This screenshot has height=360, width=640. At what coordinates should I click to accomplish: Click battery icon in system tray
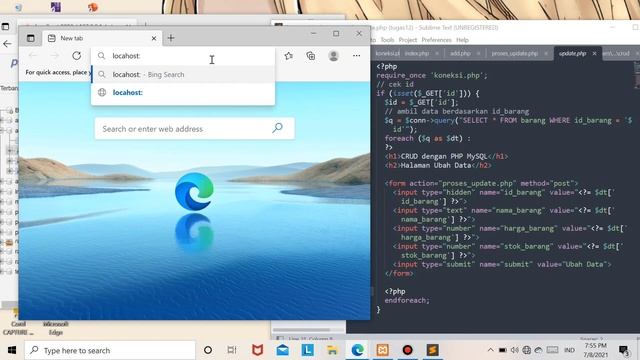tap(502, 350)
